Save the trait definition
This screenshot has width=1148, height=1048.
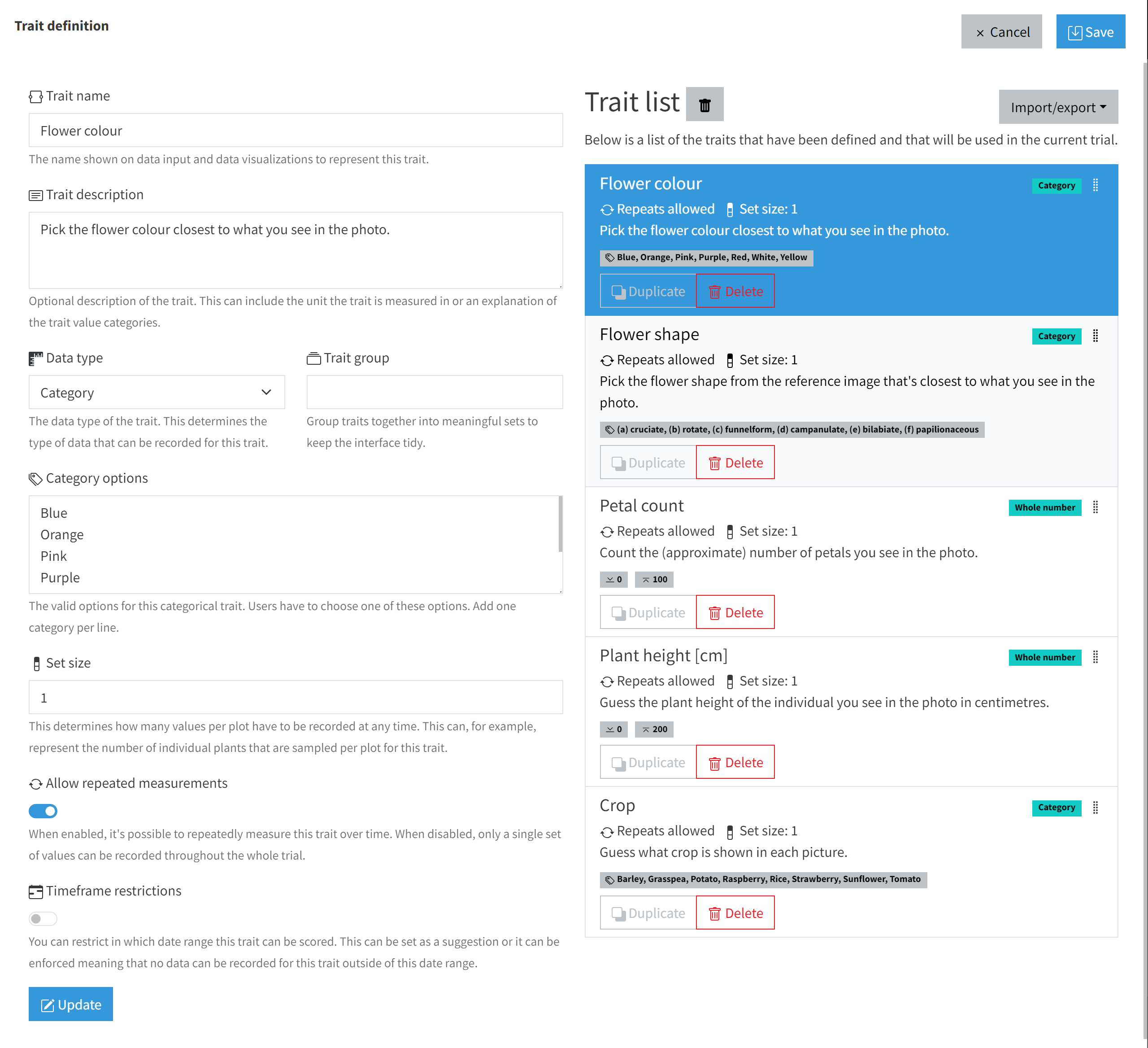(x=1090, y=32)
